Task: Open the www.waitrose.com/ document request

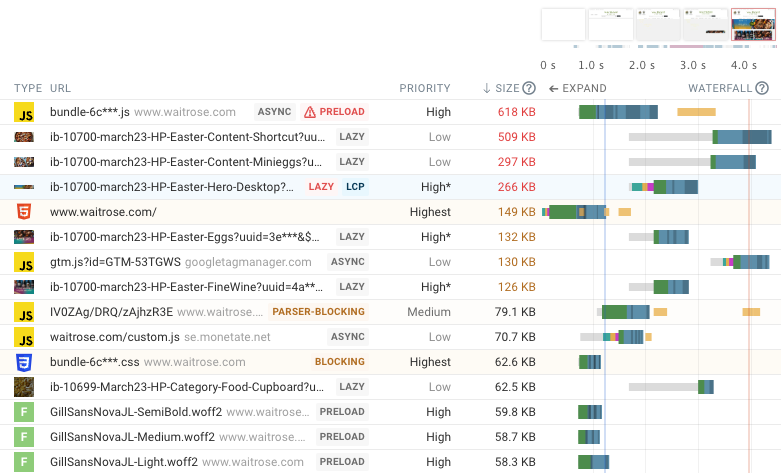Action: (103, 212)
